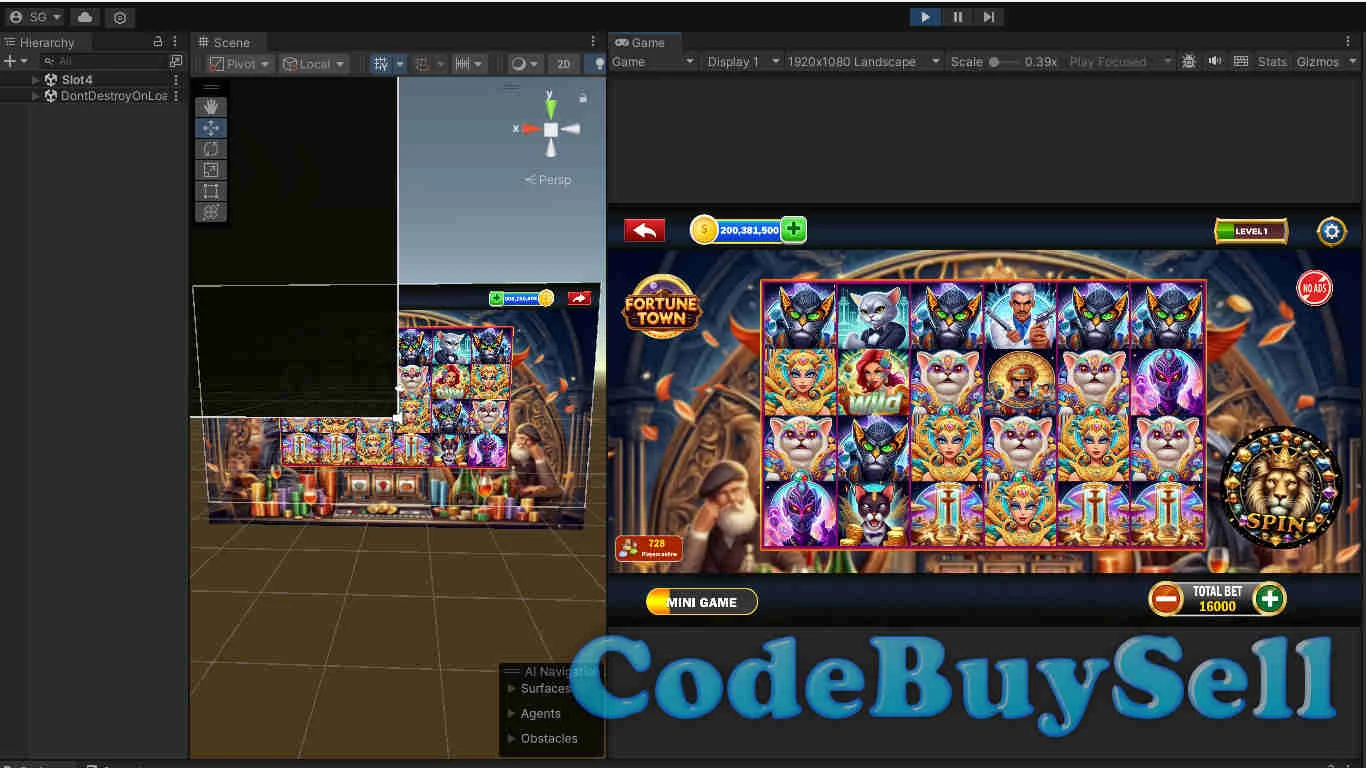Toggle 2D view in Scene
The image size is (1366, 768).
coord(563,63)
